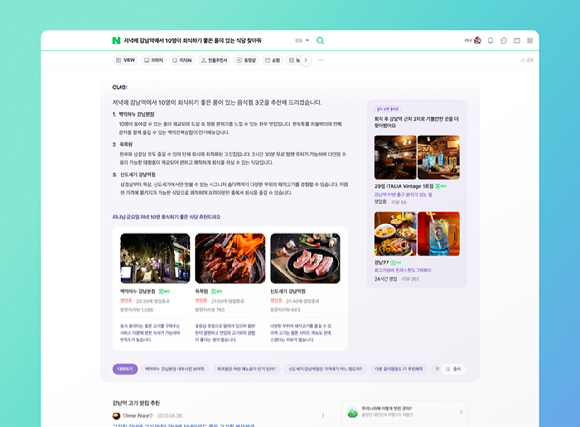Click the vertical three-dot menu on blog post

pos(323,416)
